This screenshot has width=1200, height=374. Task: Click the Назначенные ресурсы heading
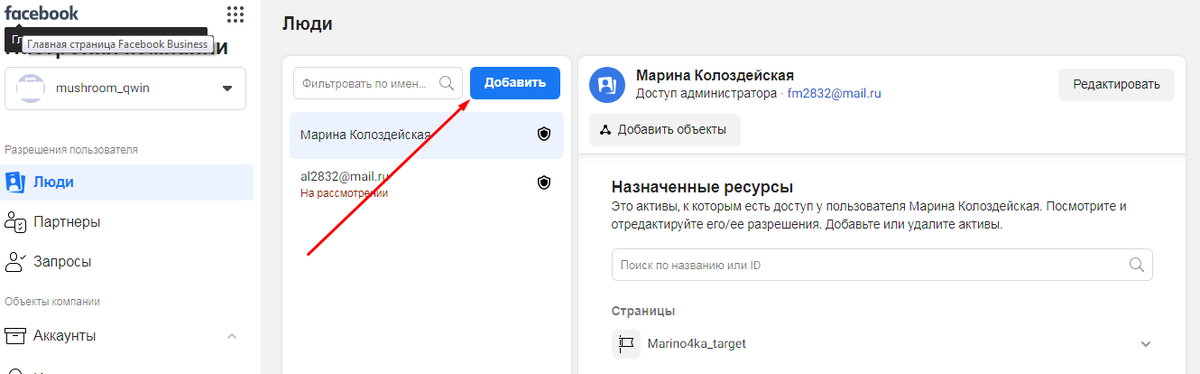coord(702,187)
